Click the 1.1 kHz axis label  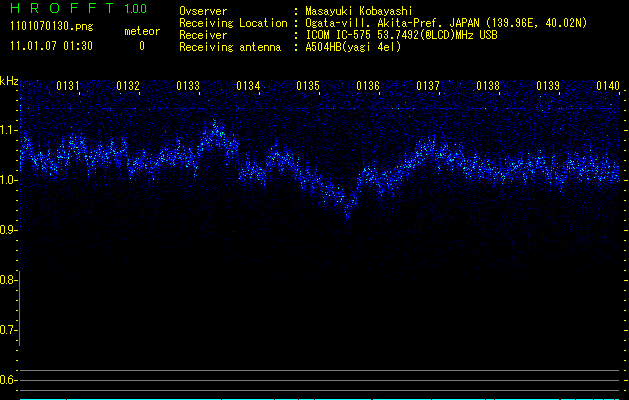[9, 130]
